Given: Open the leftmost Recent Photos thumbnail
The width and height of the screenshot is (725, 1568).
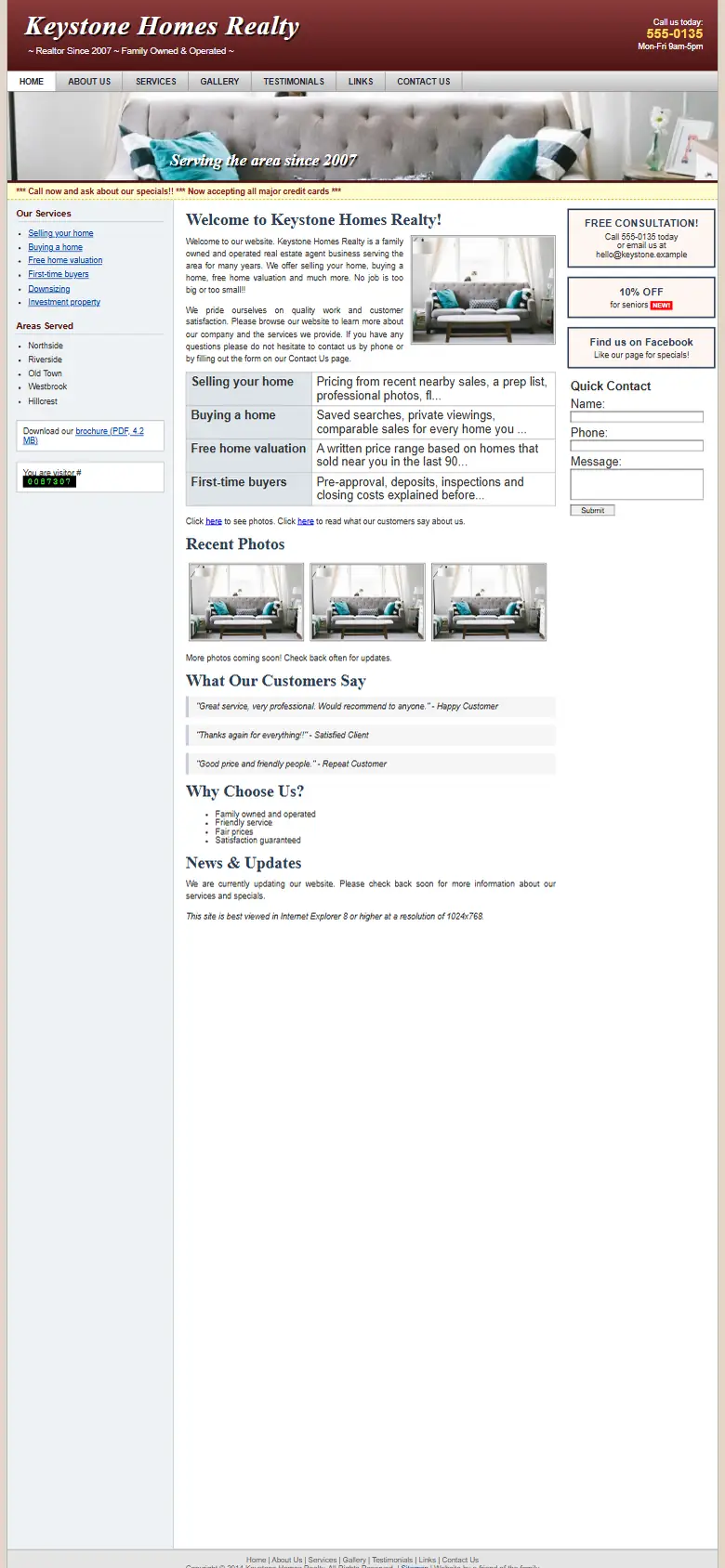Looking at the screenshot, I should point(246,602).
